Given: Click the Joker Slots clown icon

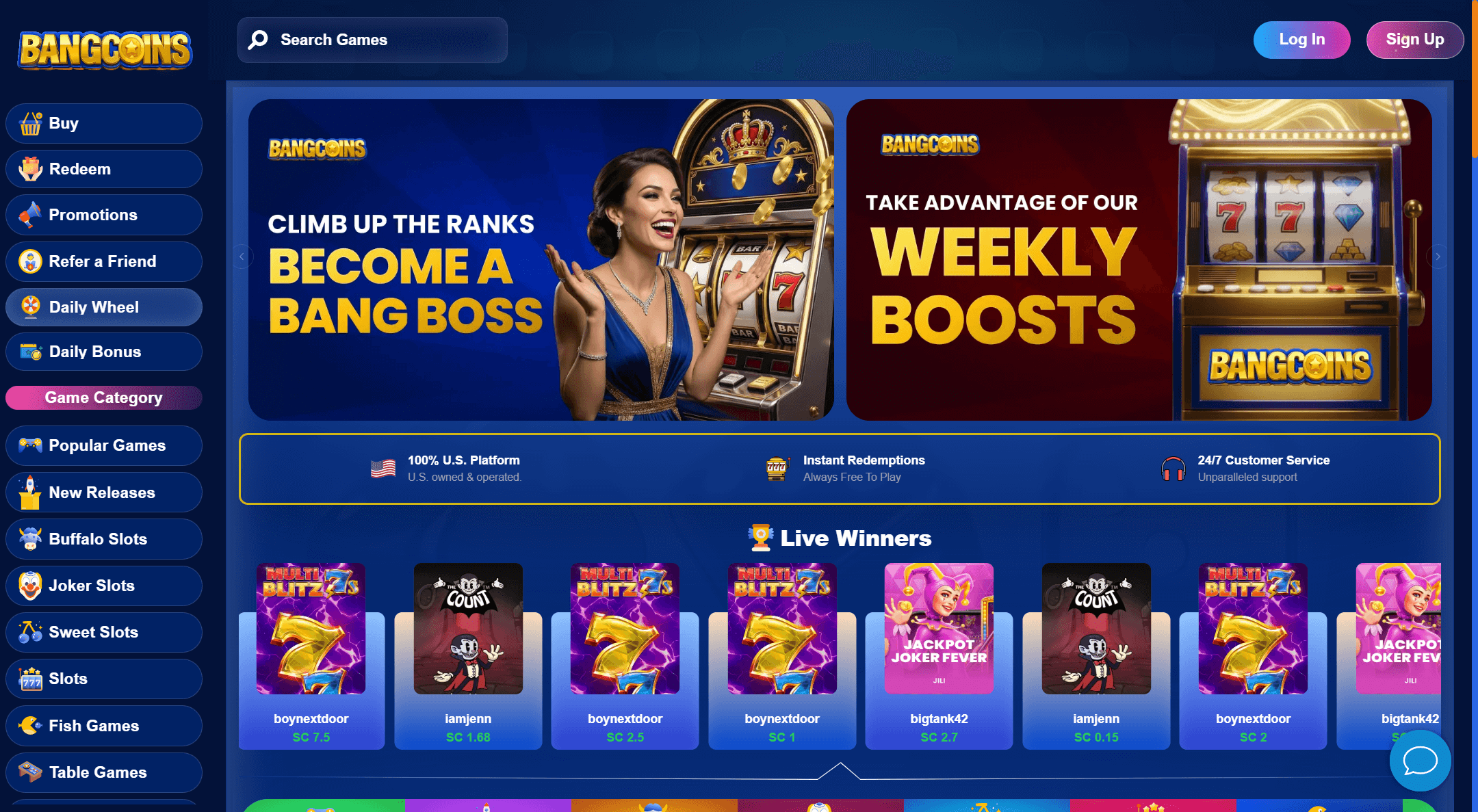Looking at the screenshot, I should point(30,586).
